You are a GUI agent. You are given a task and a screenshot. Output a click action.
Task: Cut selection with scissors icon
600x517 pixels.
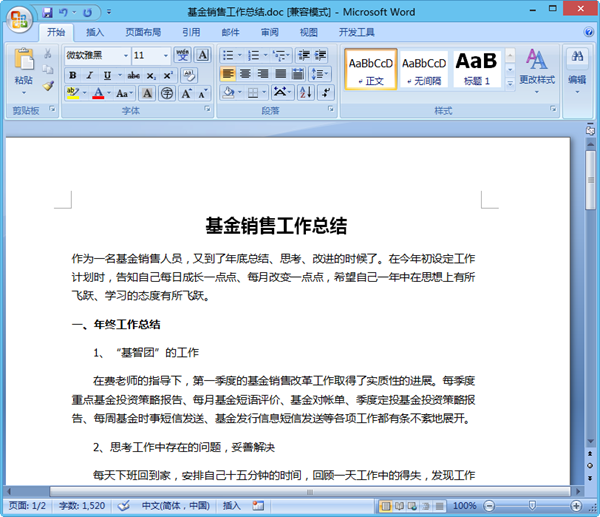48,53
